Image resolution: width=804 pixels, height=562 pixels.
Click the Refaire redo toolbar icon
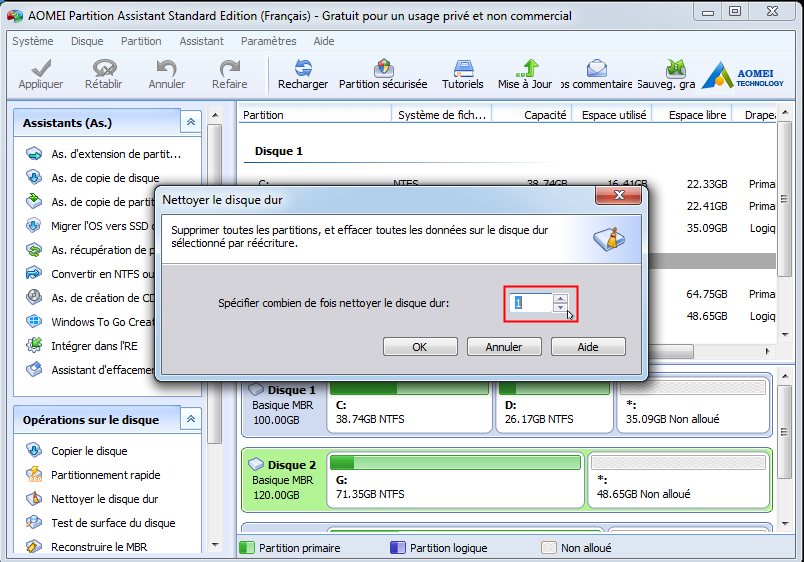pyautogui.click(x=229, y=75)
